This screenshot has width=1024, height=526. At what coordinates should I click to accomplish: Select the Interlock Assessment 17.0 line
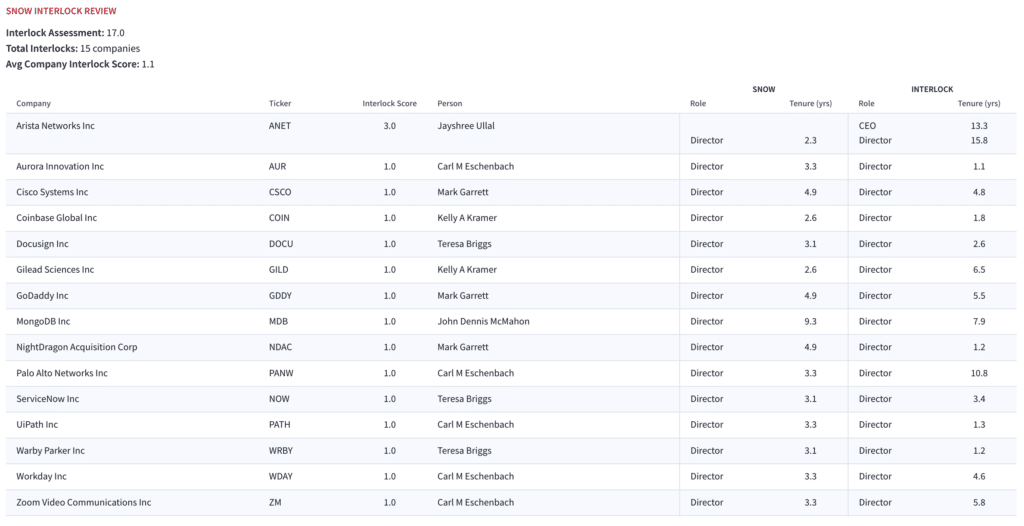(x=65, y=33)
